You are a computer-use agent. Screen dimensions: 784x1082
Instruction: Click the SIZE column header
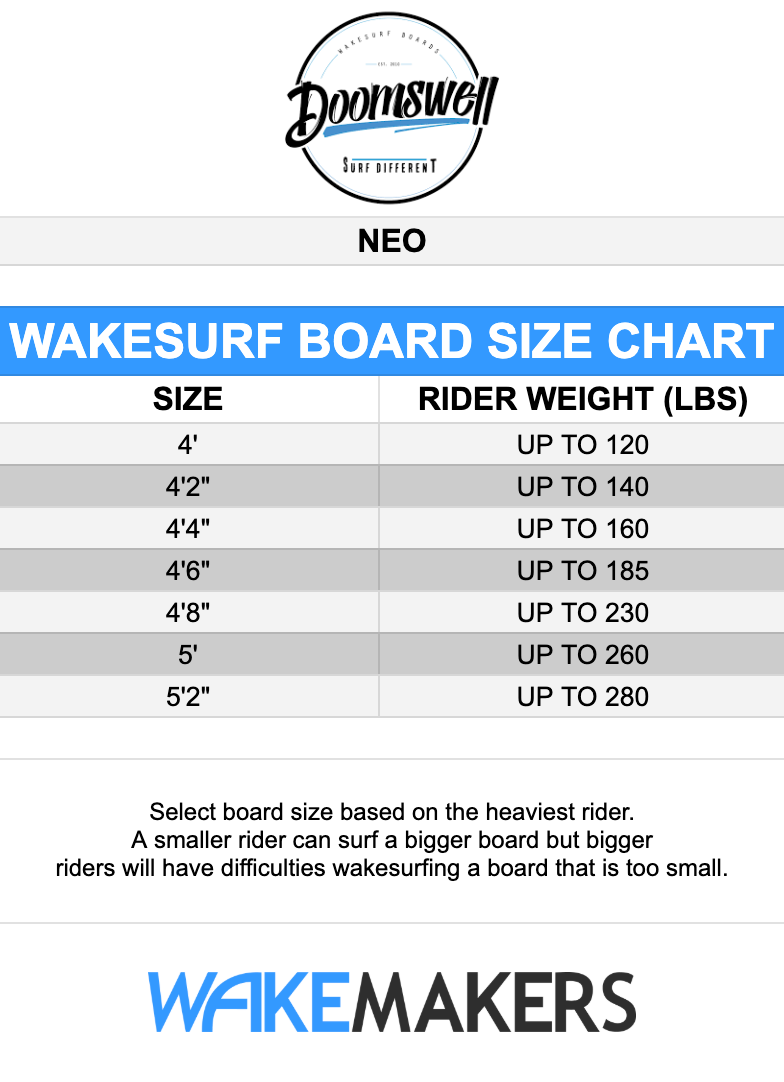[188, 400]
